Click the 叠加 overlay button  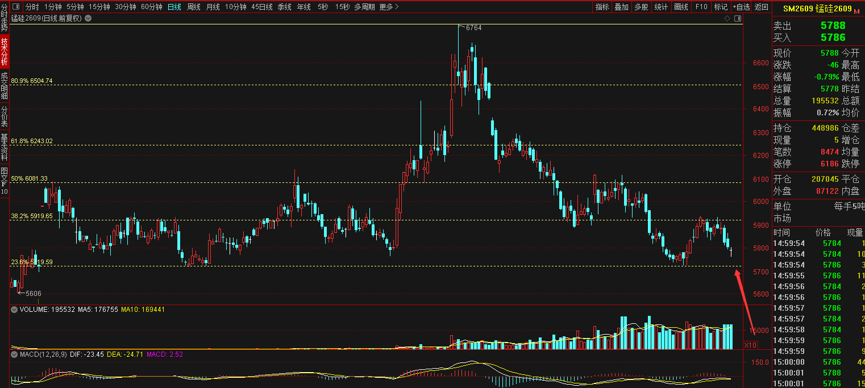[621, 7]
